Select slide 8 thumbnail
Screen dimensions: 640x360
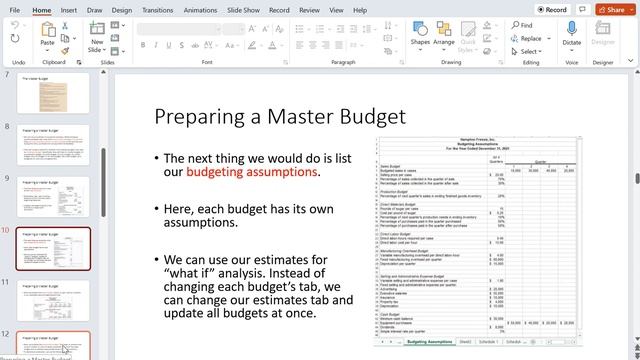[53, 145]
